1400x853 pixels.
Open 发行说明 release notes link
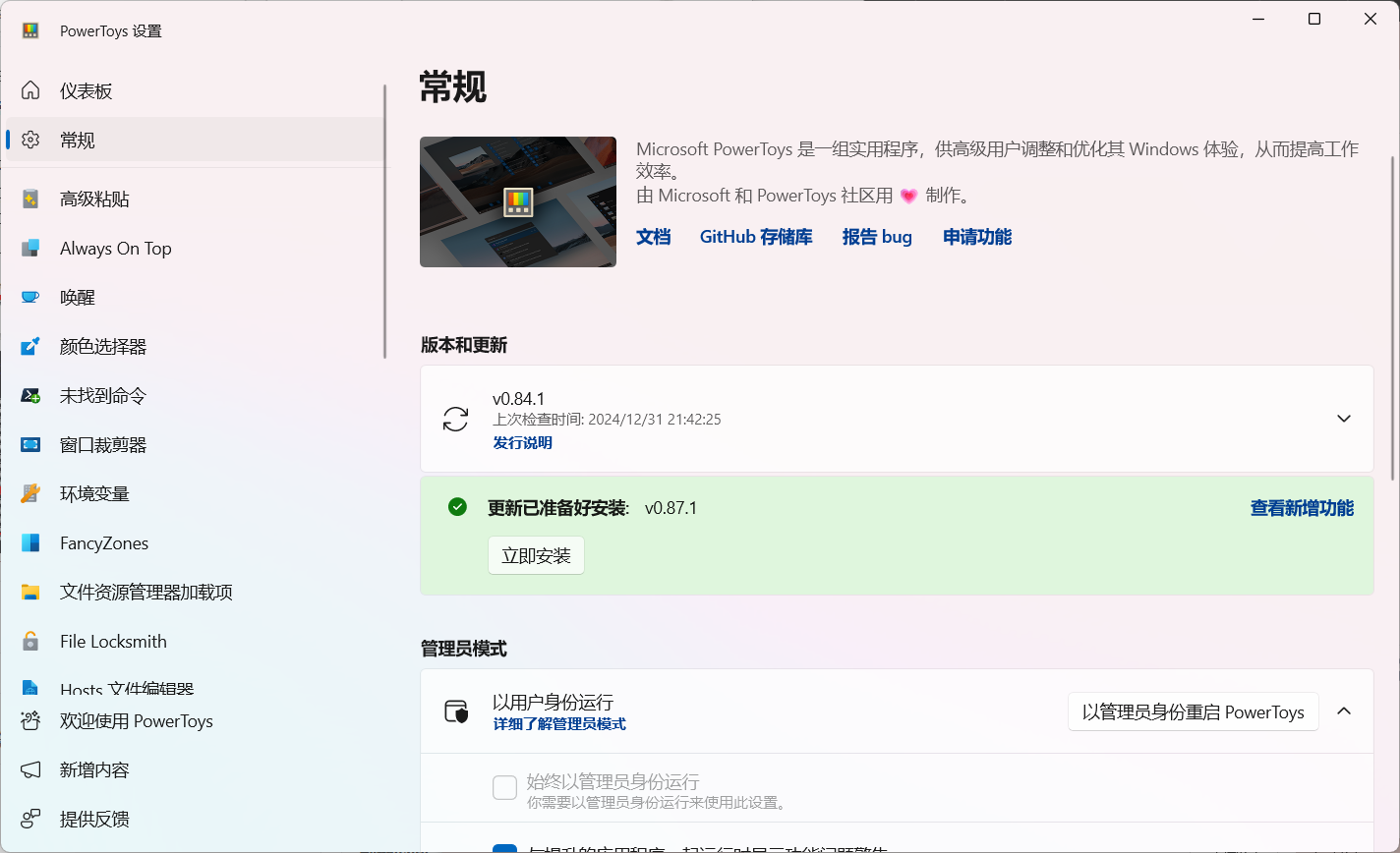[522, 442]
